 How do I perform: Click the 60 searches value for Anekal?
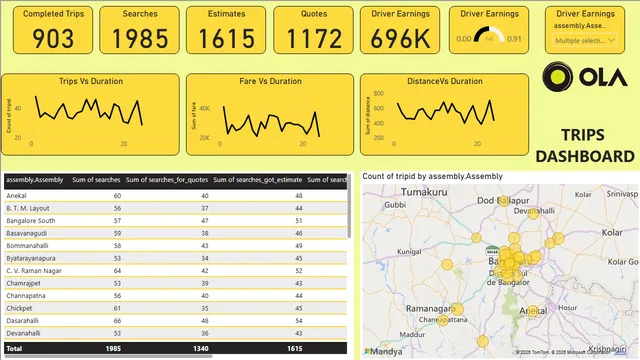tap(117, 196)
